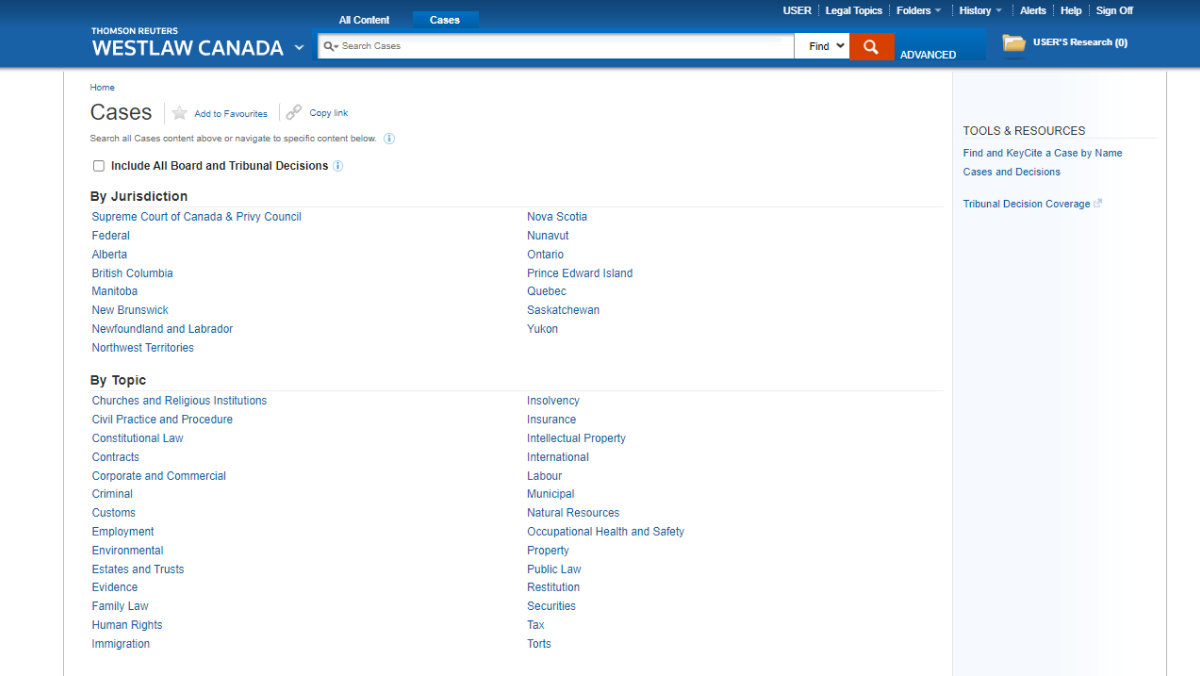Click inside the Search Cases input field
Viewport: 1200px width, 676px height.
coord(550,45)
